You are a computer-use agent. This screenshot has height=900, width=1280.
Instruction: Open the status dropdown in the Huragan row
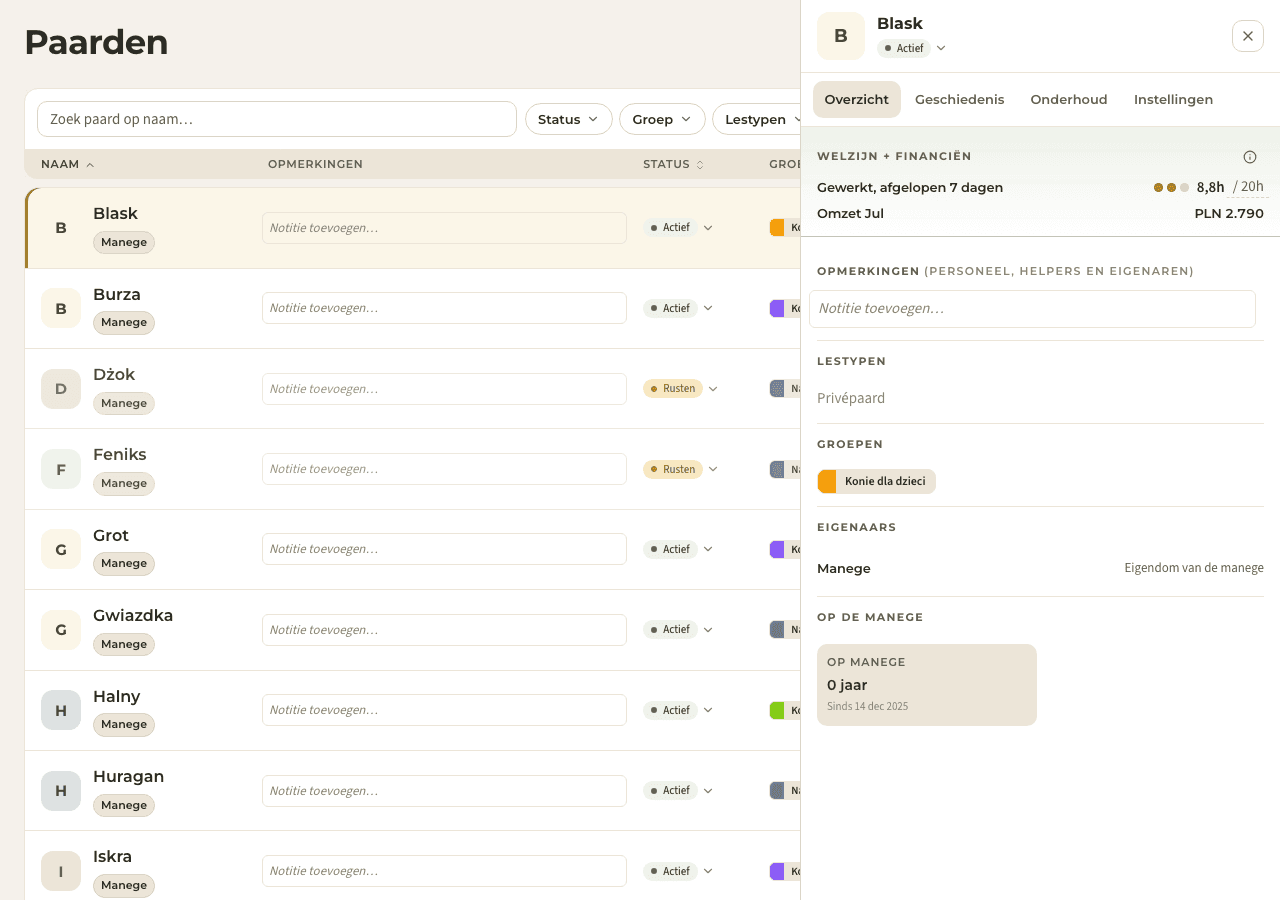(678, 790)
